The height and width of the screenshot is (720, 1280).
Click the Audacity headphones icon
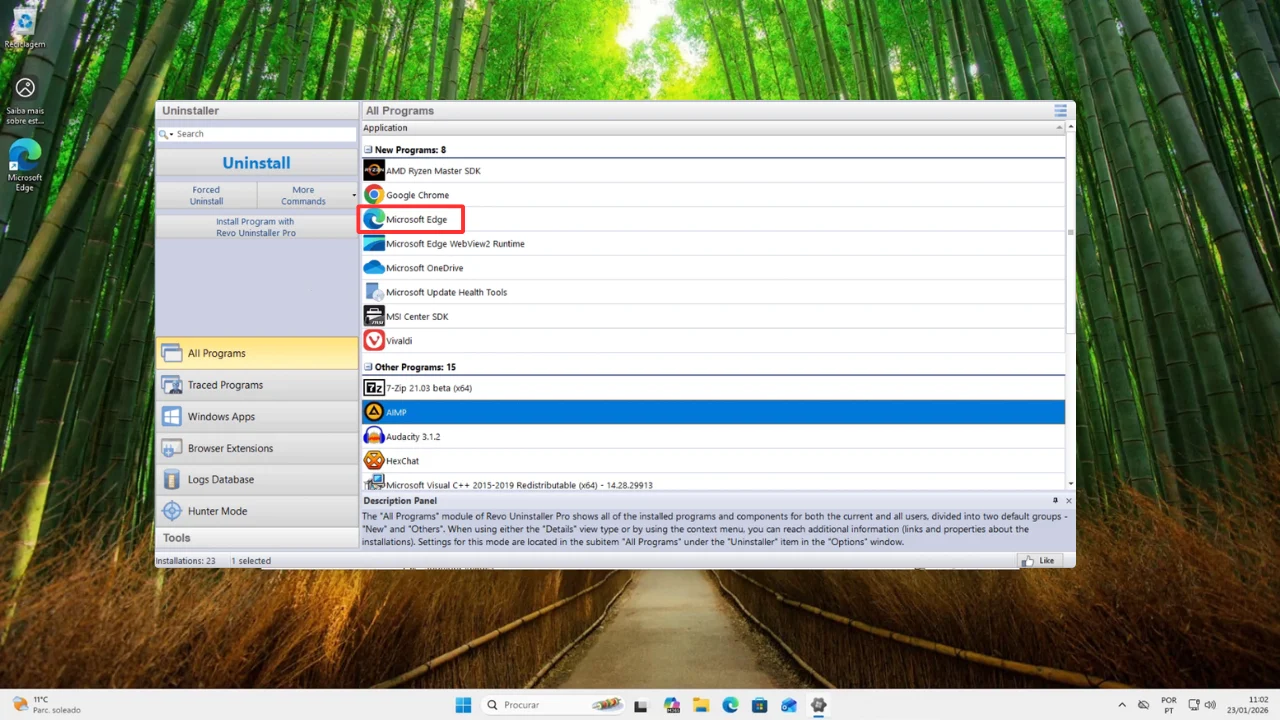[x=374, y=436]
